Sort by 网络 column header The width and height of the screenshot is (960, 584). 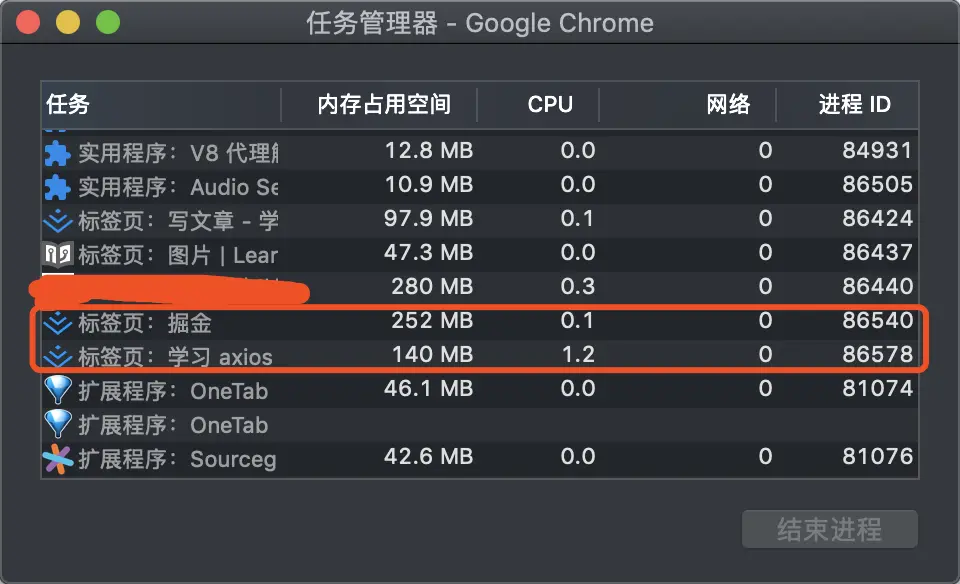(728, 104)
